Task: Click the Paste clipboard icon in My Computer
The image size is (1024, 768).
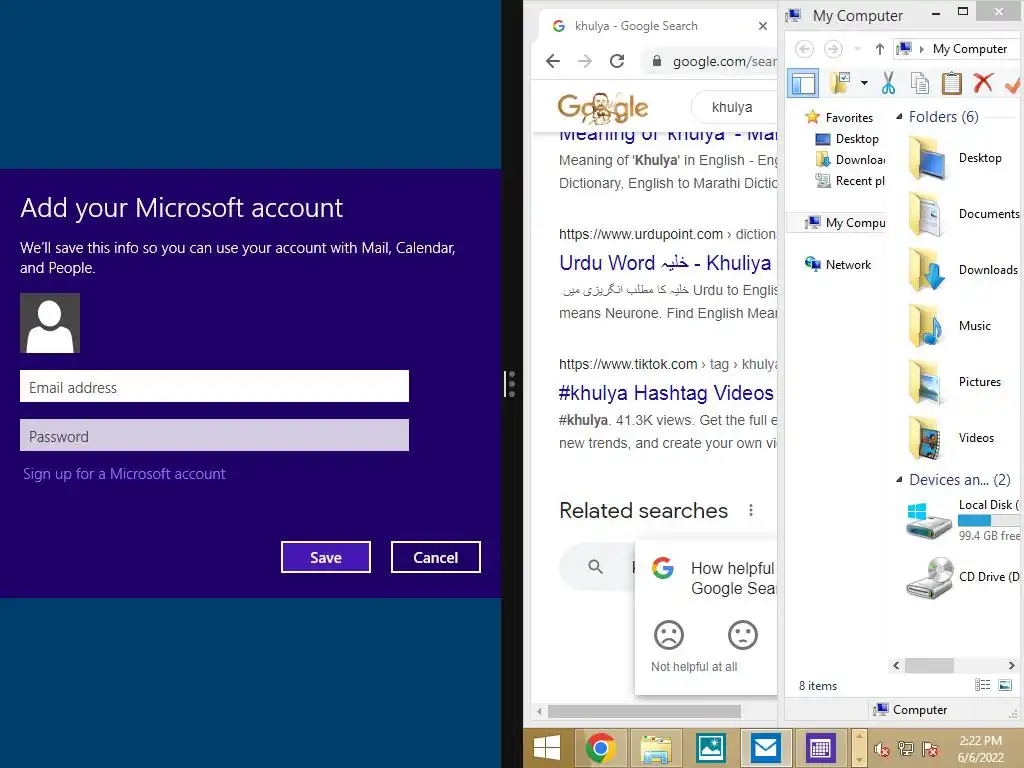Action: (x=952, y=83)
